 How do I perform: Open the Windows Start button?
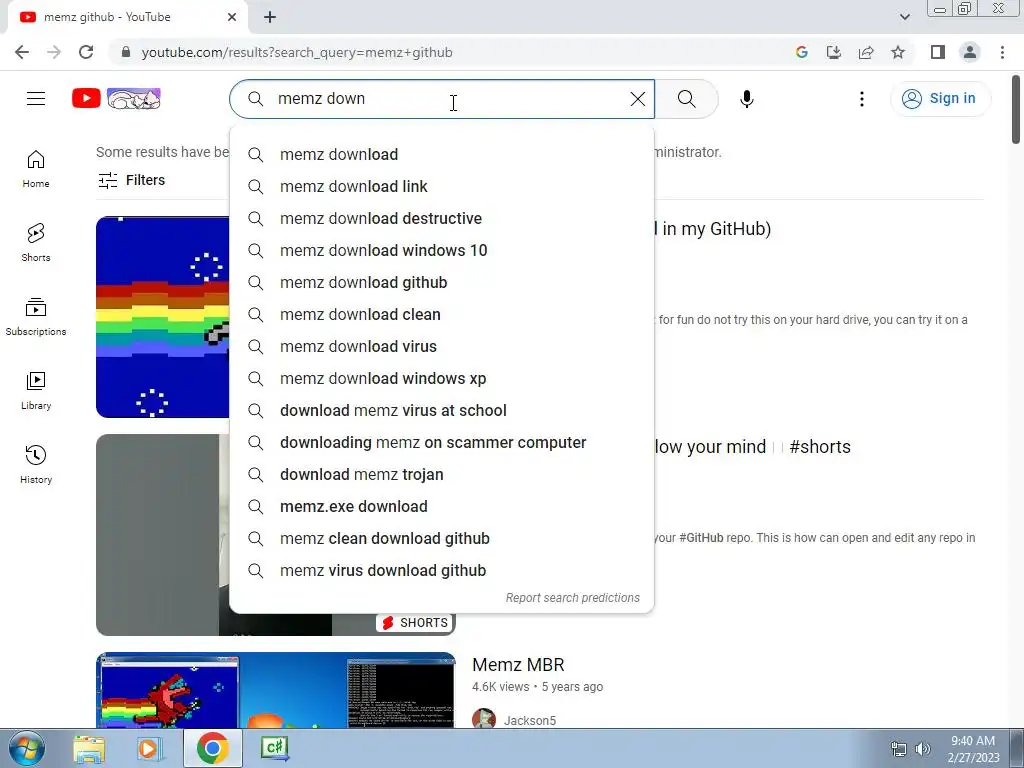[26, 748]
